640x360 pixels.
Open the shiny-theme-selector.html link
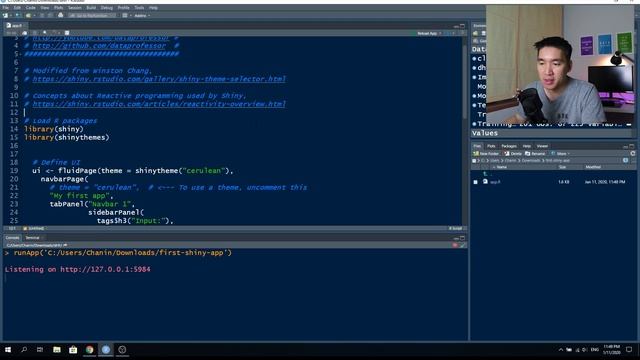[159, 79]
